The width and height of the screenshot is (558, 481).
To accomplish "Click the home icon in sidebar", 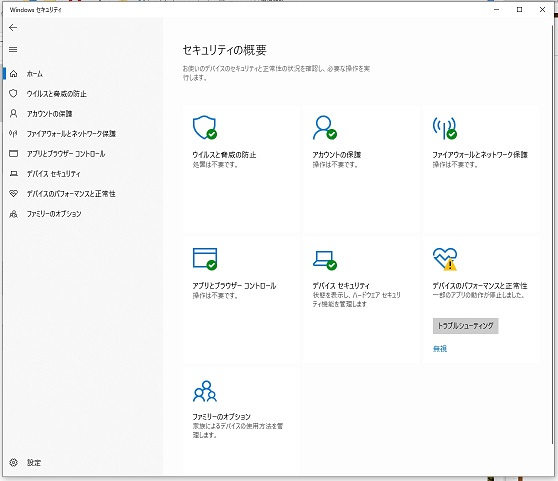I will coord(14,74).
